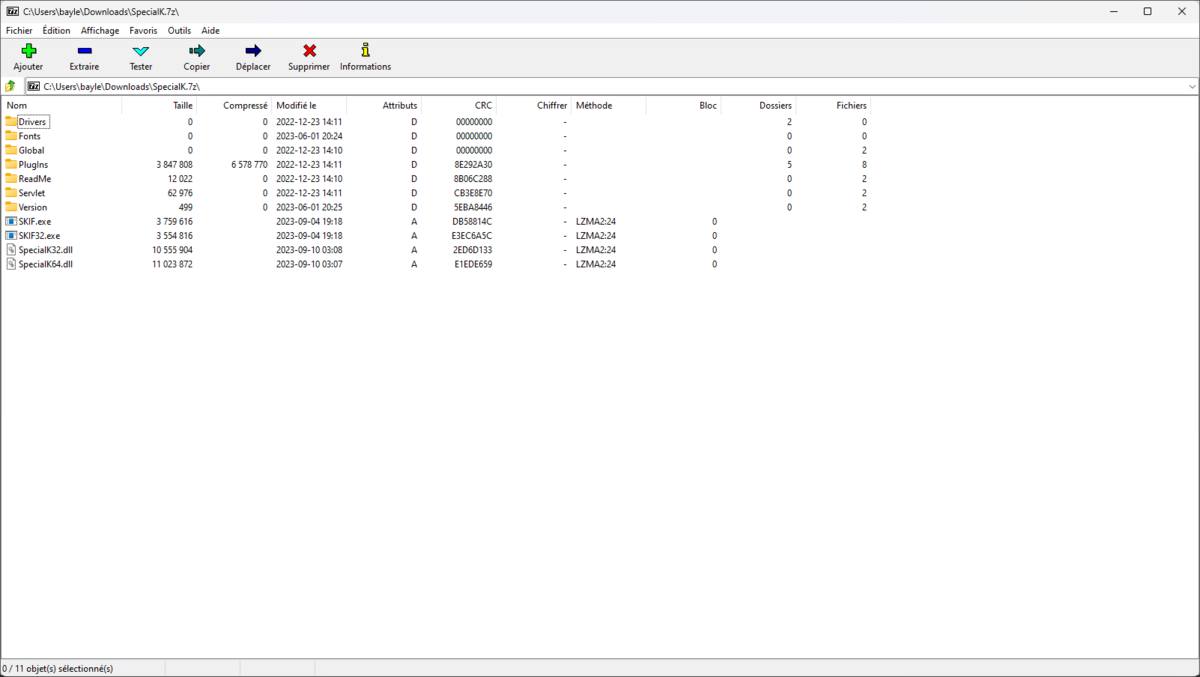Click the size value 11 023 872
1200x677 pixels.
(172, 264)
